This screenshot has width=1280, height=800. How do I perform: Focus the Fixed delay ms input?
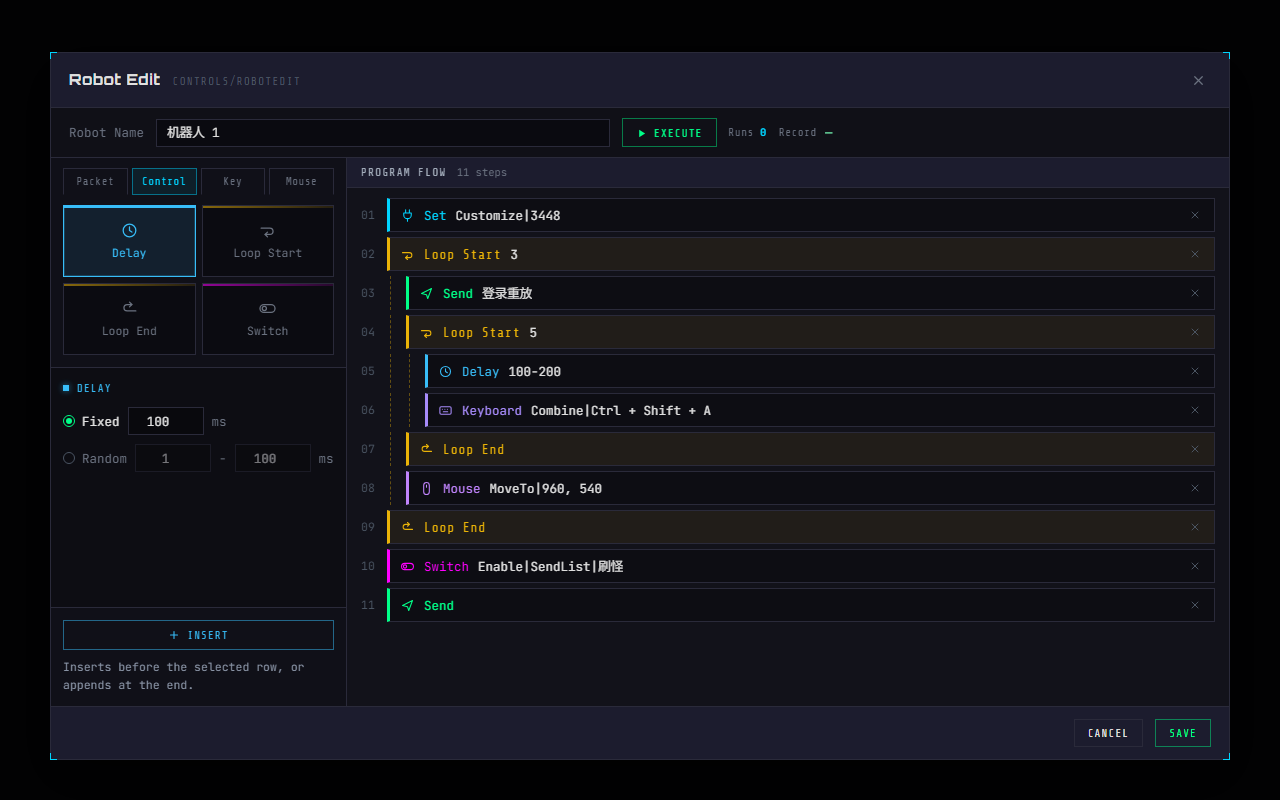point(166,421)
